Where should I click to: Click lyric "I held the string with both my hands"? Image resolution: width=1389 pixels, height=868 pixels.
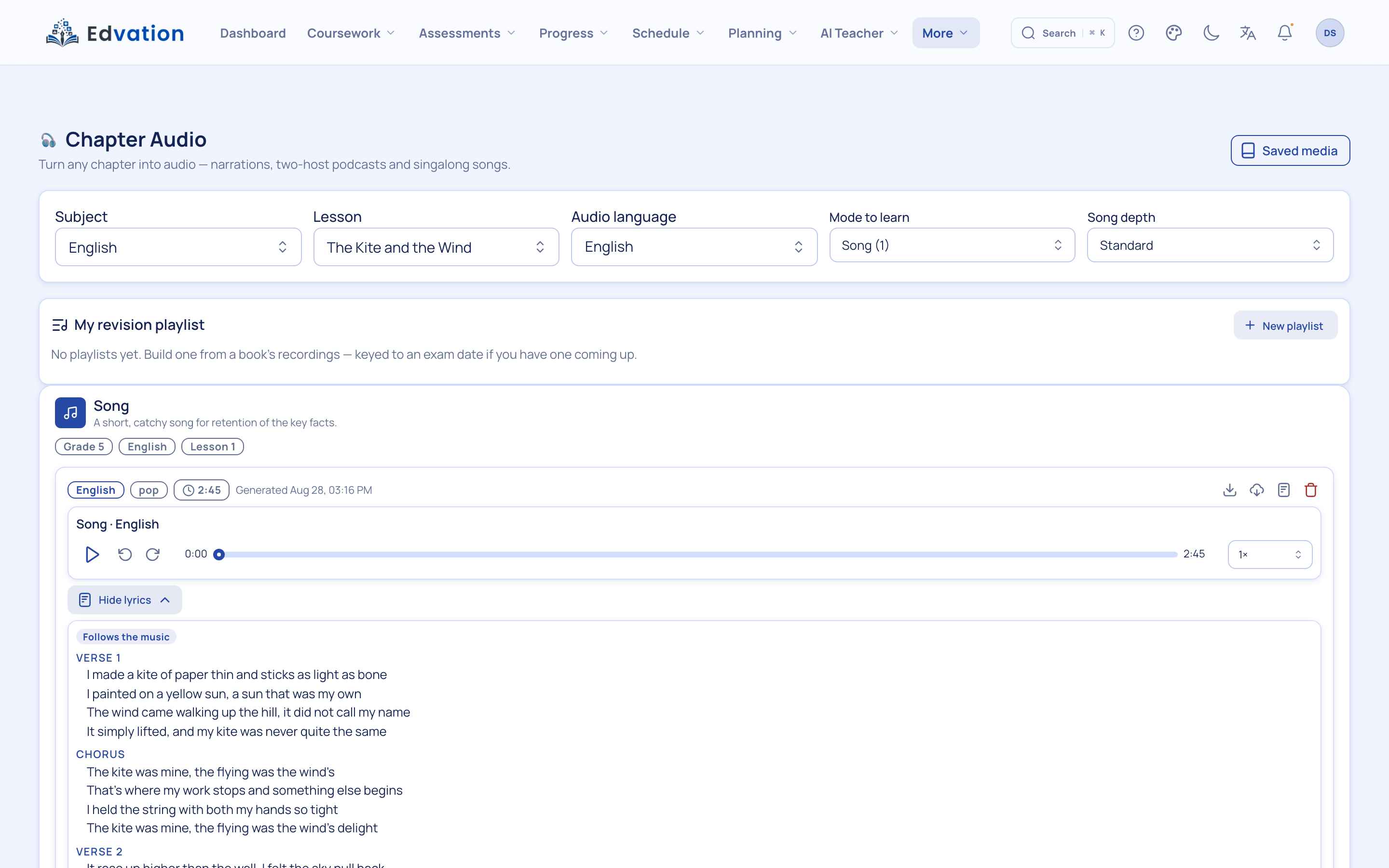pyautogui.click(x=212, y=810)
